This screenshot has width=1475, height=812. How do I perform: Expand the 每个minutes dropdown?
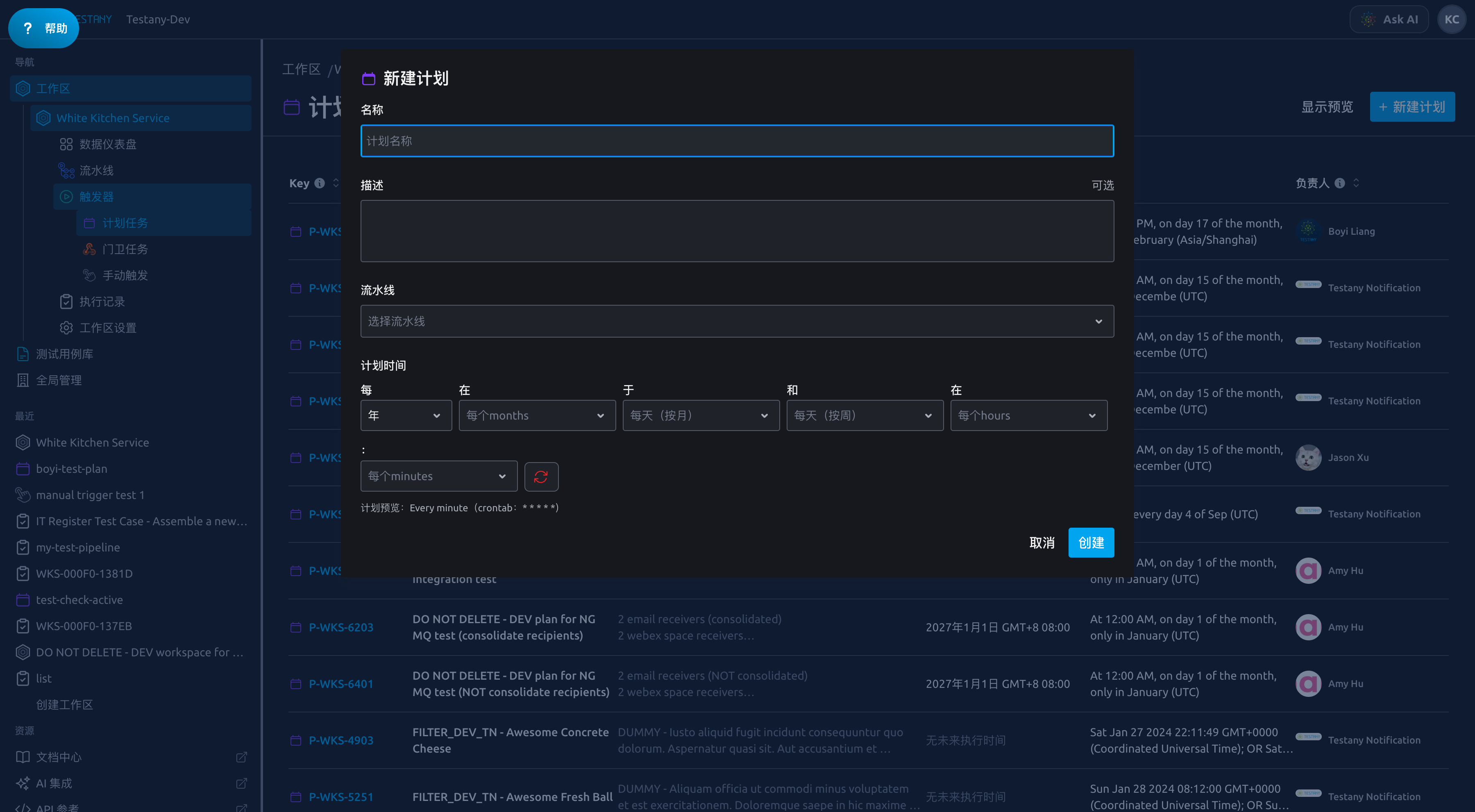click(x=438, y=476)
